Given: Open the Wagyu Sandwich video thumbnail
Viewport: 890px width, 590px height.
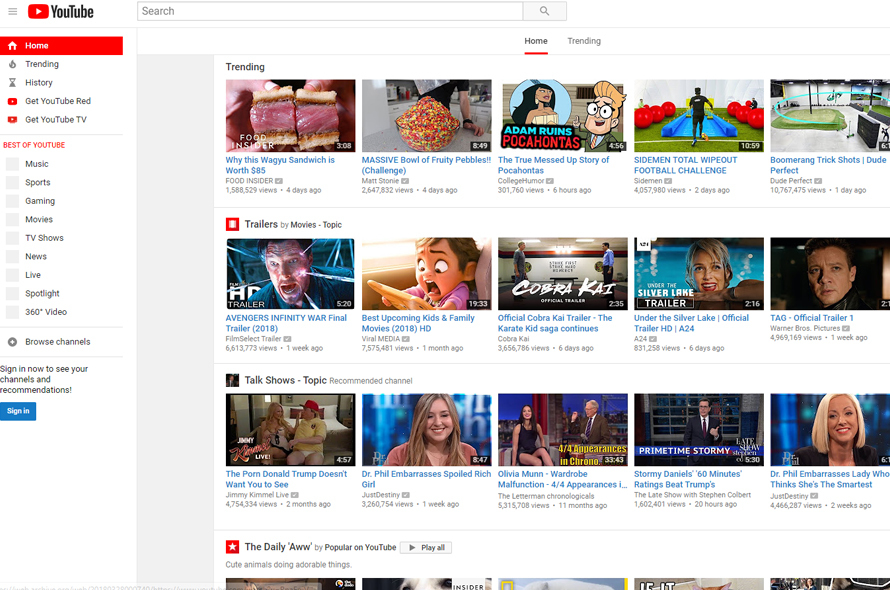Looking at the screenshot, I should (x=290, y=115).
